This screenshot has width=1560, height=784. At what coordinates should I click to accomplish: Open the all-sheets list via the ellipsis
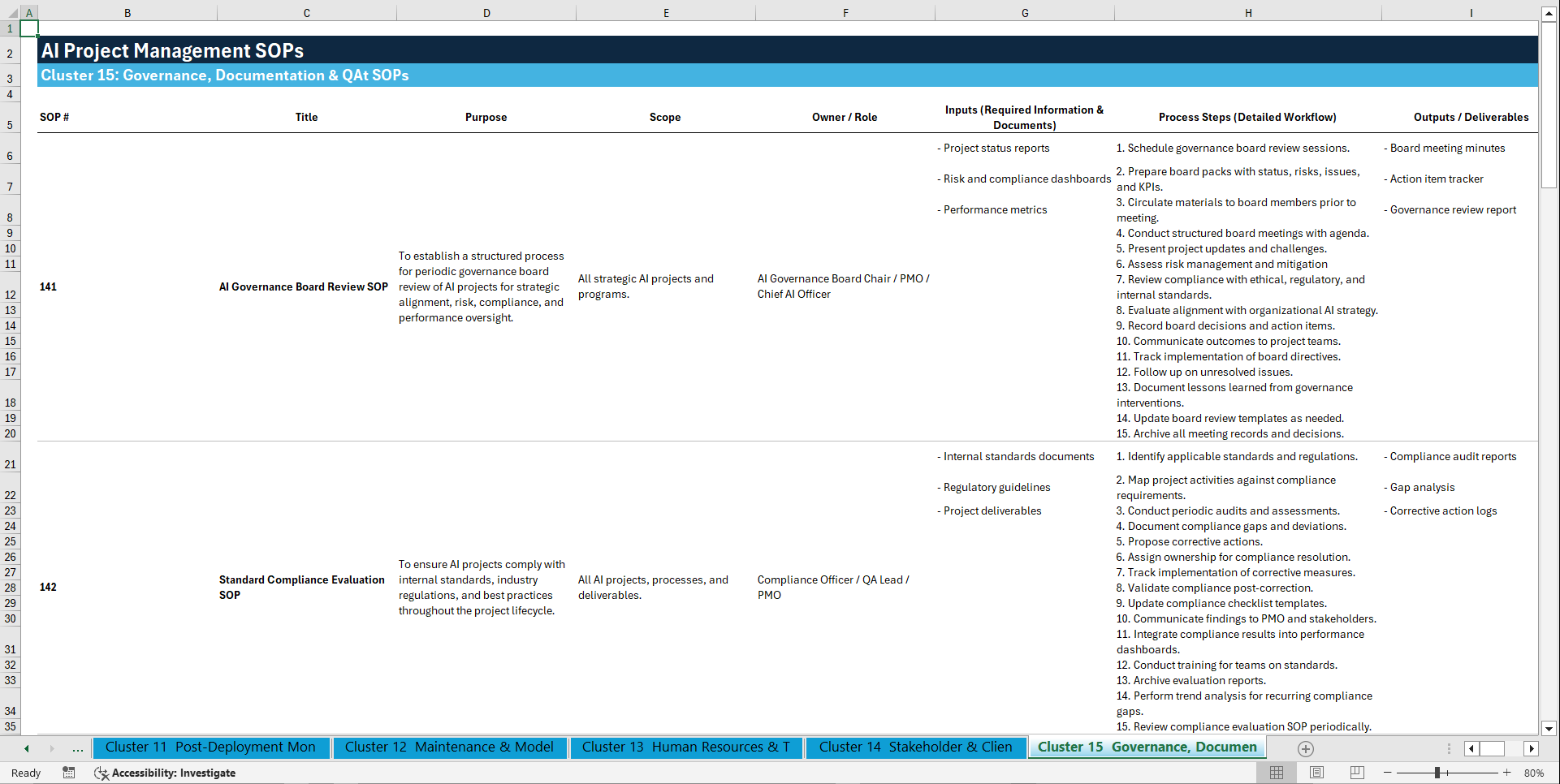(x=77, y=748)
